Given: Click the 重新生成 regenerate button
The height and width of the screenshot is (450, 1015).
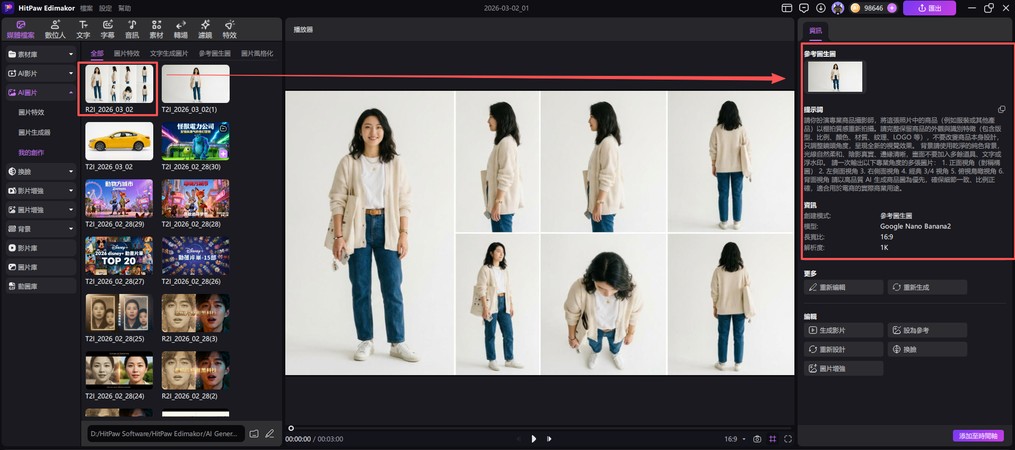Looking at the screenshot, I should point(927,287).
